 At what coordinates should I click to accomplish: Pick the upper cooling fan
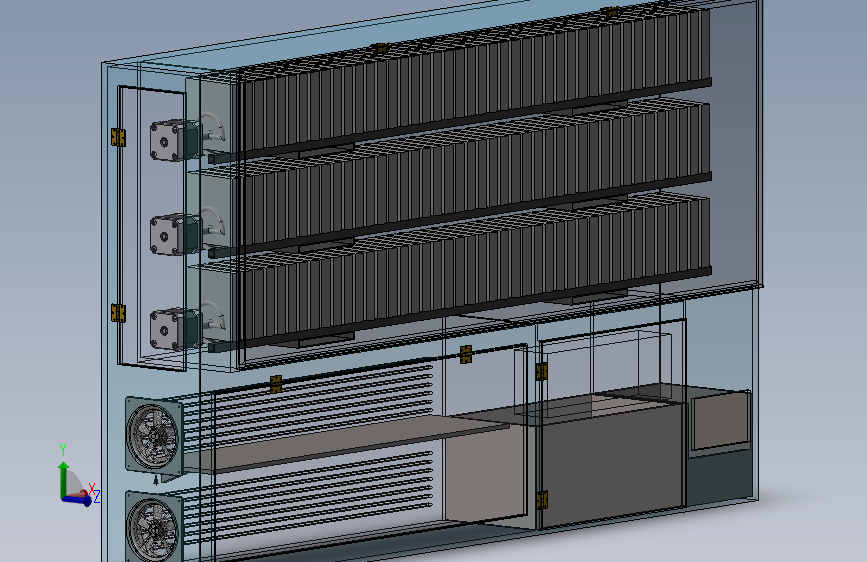(x=154, y=437)
